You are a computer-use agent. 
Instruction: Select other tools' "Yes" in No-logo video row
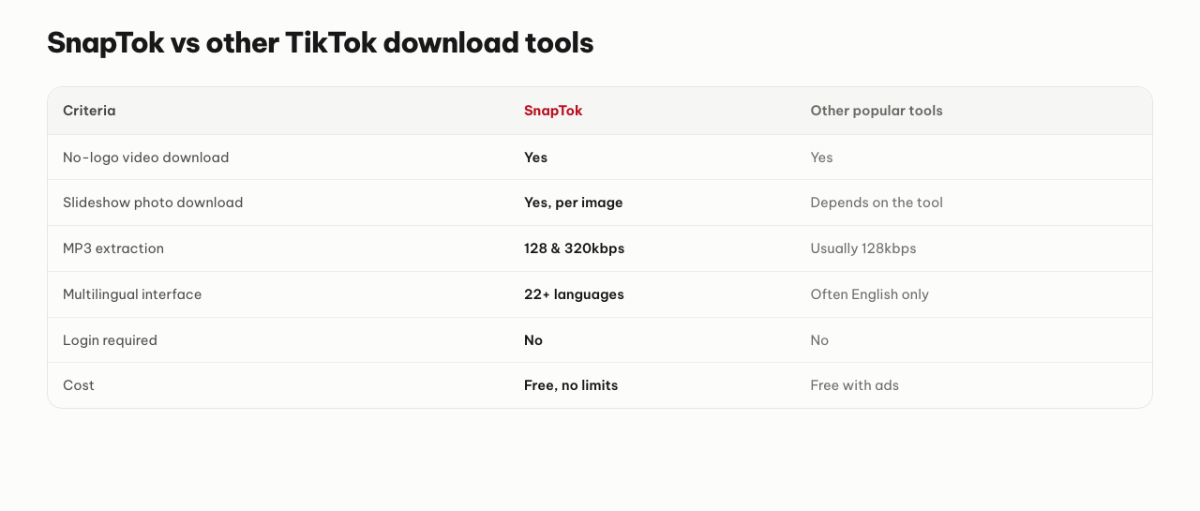point(821,157)
